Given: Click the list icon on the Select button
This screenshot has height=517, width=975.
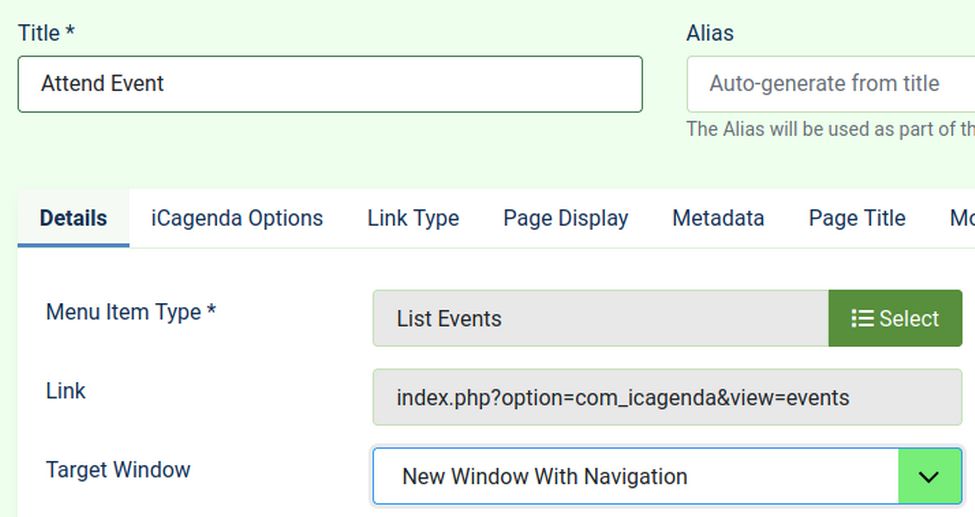Looking at the screenshot, I should click(x=861, y=319).
